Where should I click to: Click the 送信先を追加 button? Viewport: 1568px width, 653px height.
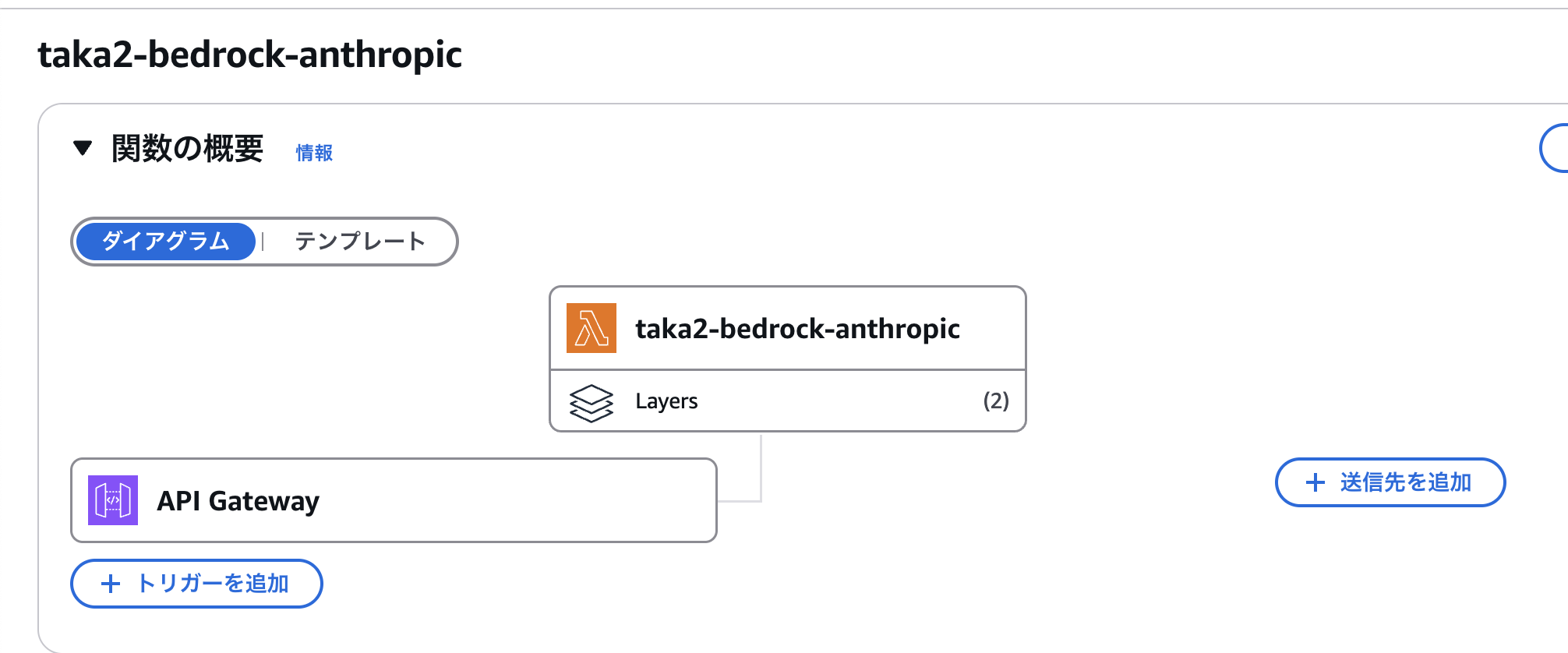pos(1390,482)
